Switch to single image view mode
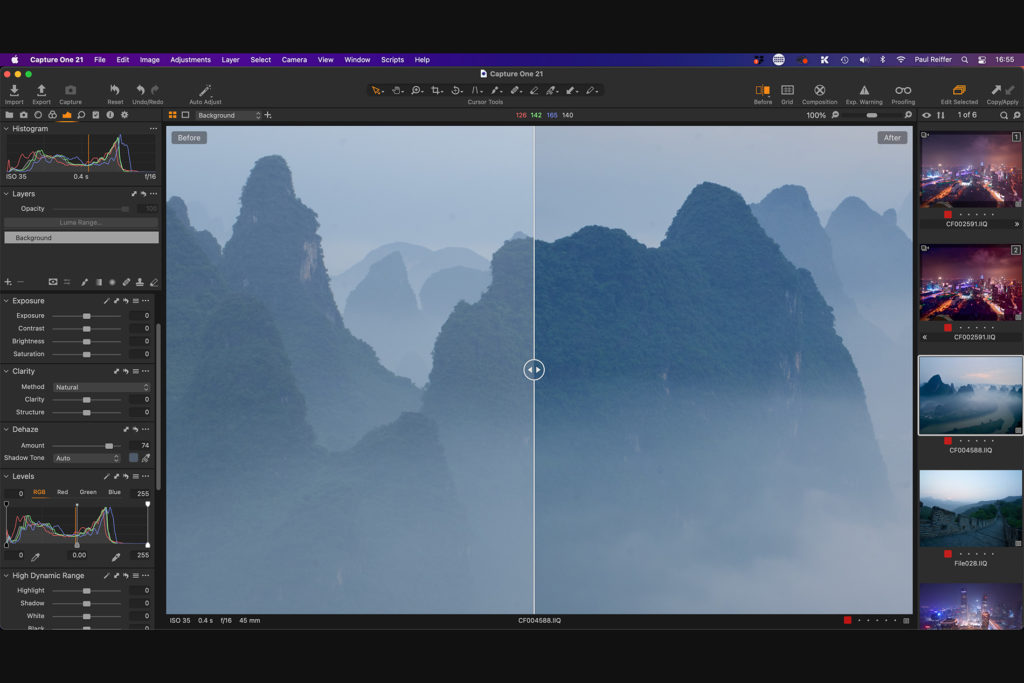 [185, 115]
